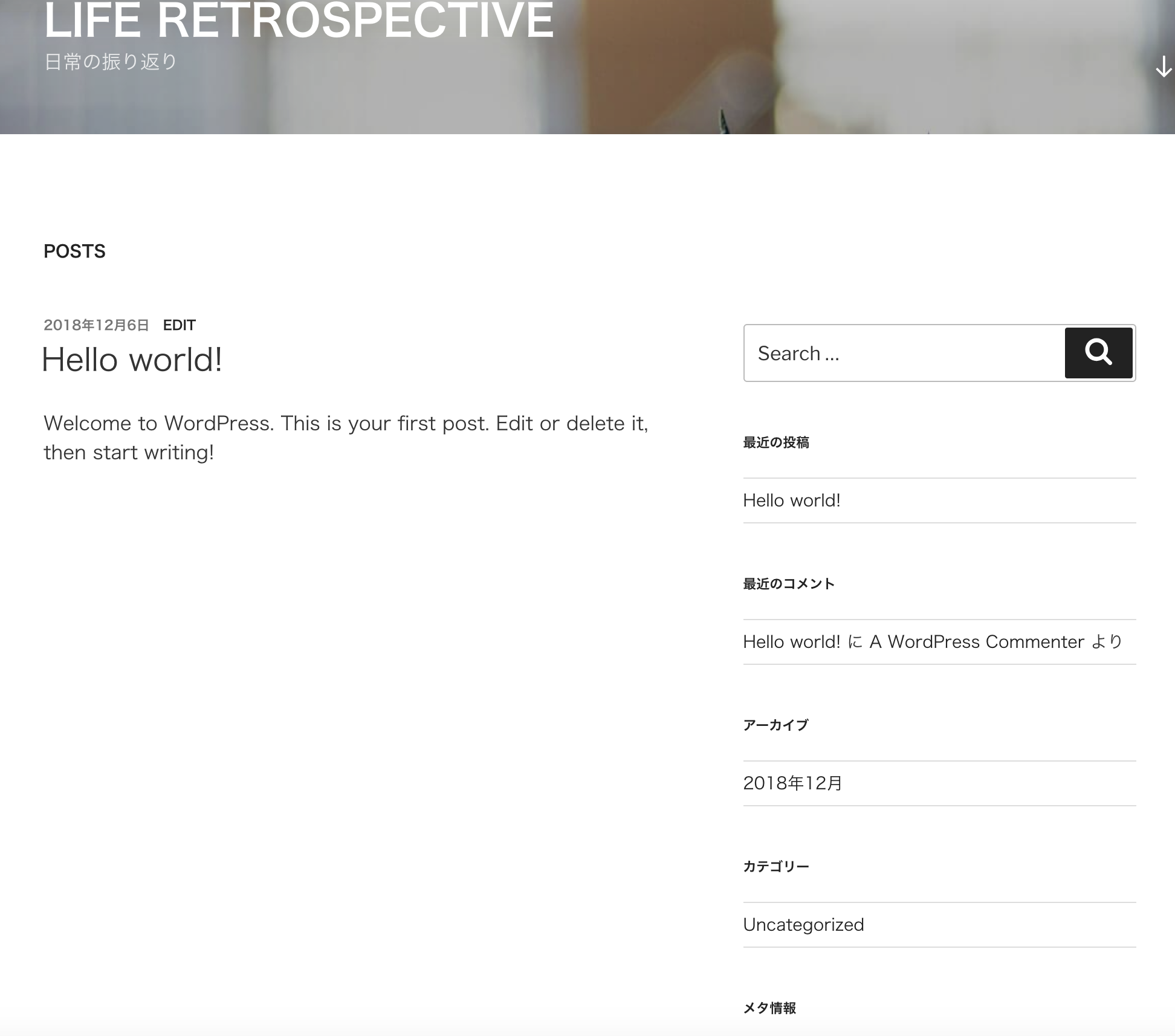The height and width of the screenshot is (1036, 1175).
Task: Open Hello world! link in recent comments
Action: (x=791, y=642)
